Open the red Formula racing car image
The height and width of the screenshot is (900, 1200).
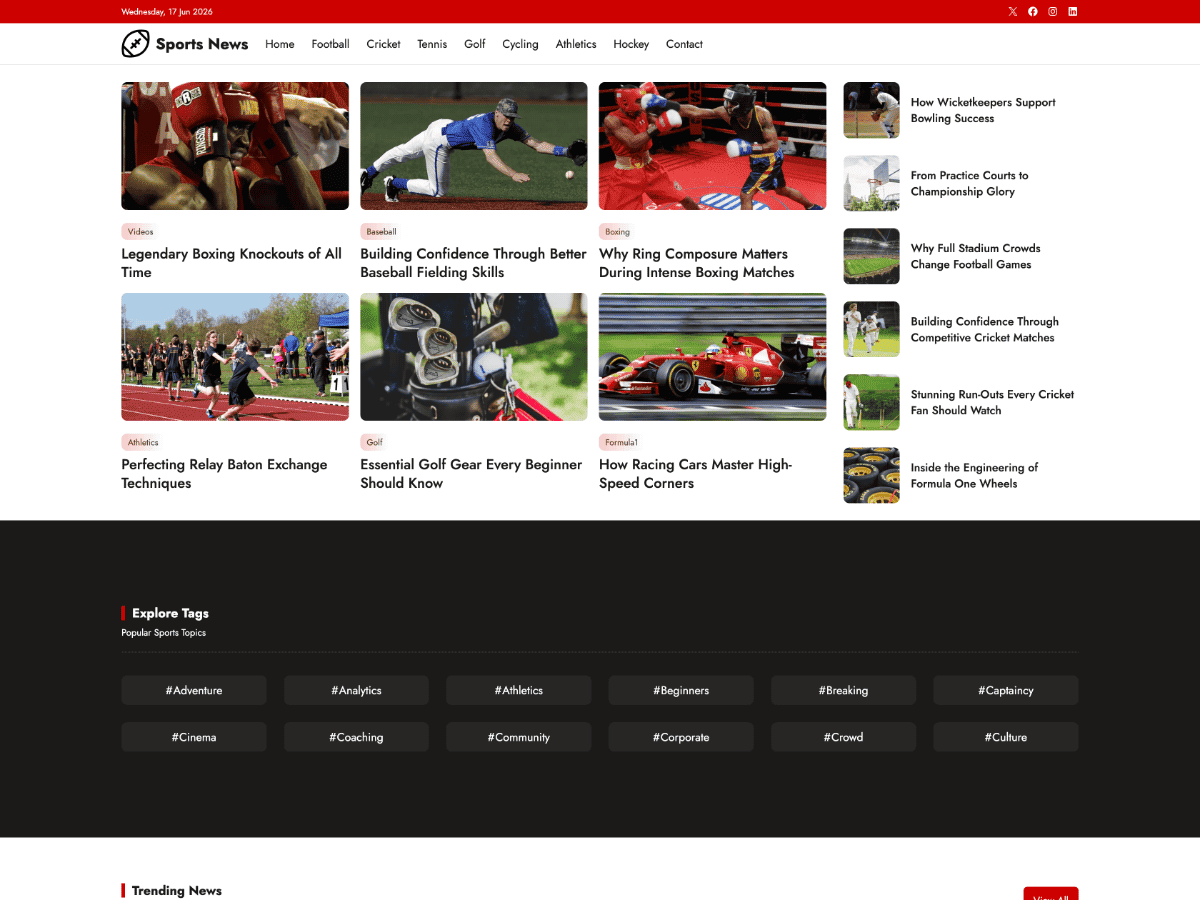713,357
